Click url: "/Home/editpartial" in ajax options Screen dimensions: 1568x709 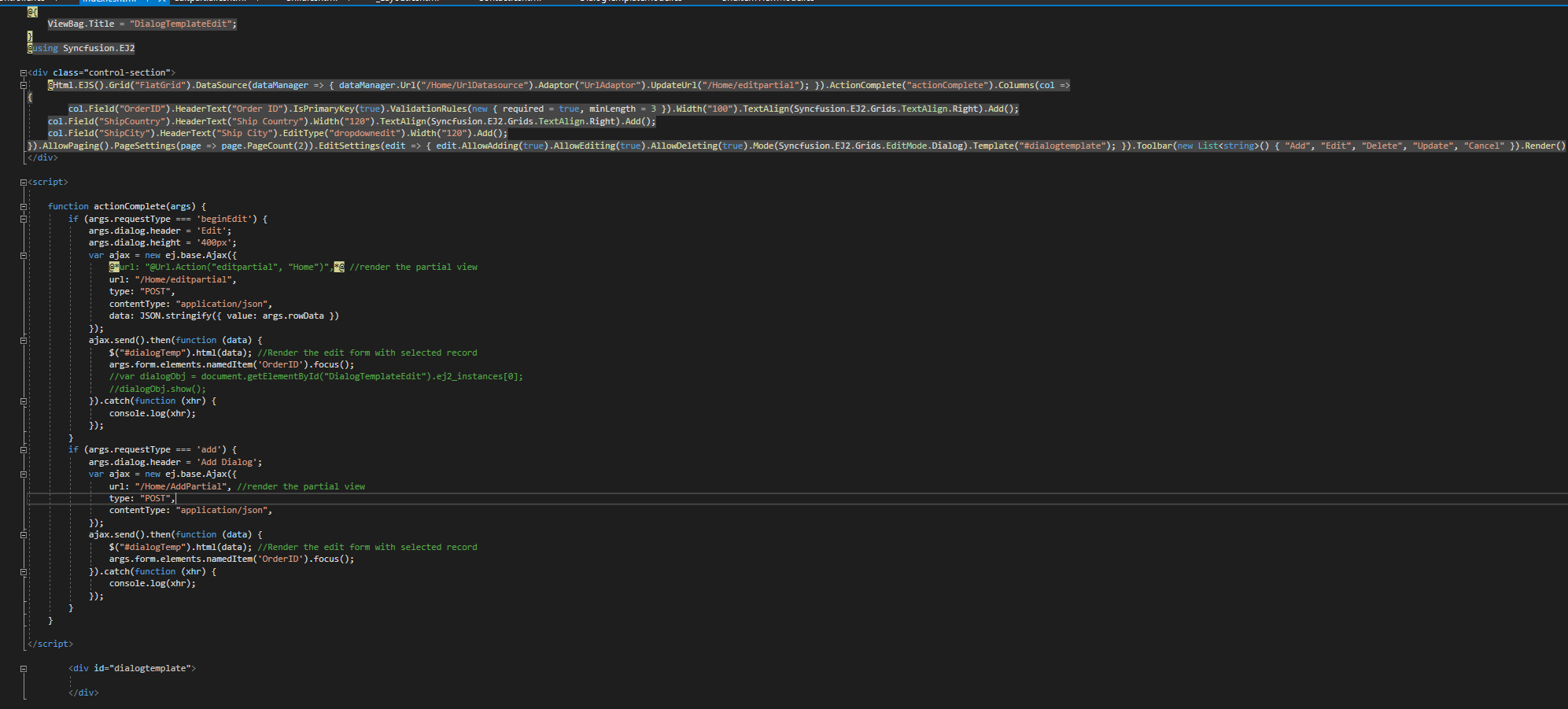point(172,279)
